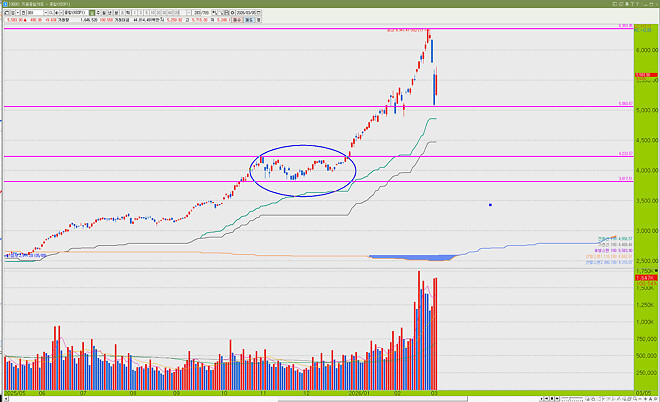The height and width of the screenshot is (402, 660).
Task: Click the pin icon in title bar
Action: (627, 4)
